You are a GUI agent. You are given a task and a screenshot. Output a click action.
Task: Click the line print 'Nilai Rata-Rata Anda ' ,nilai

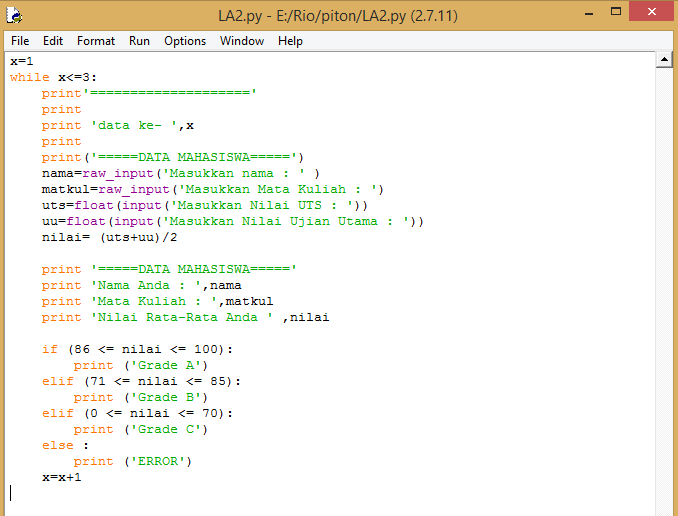pyautogui.click(x=185, y=317)
